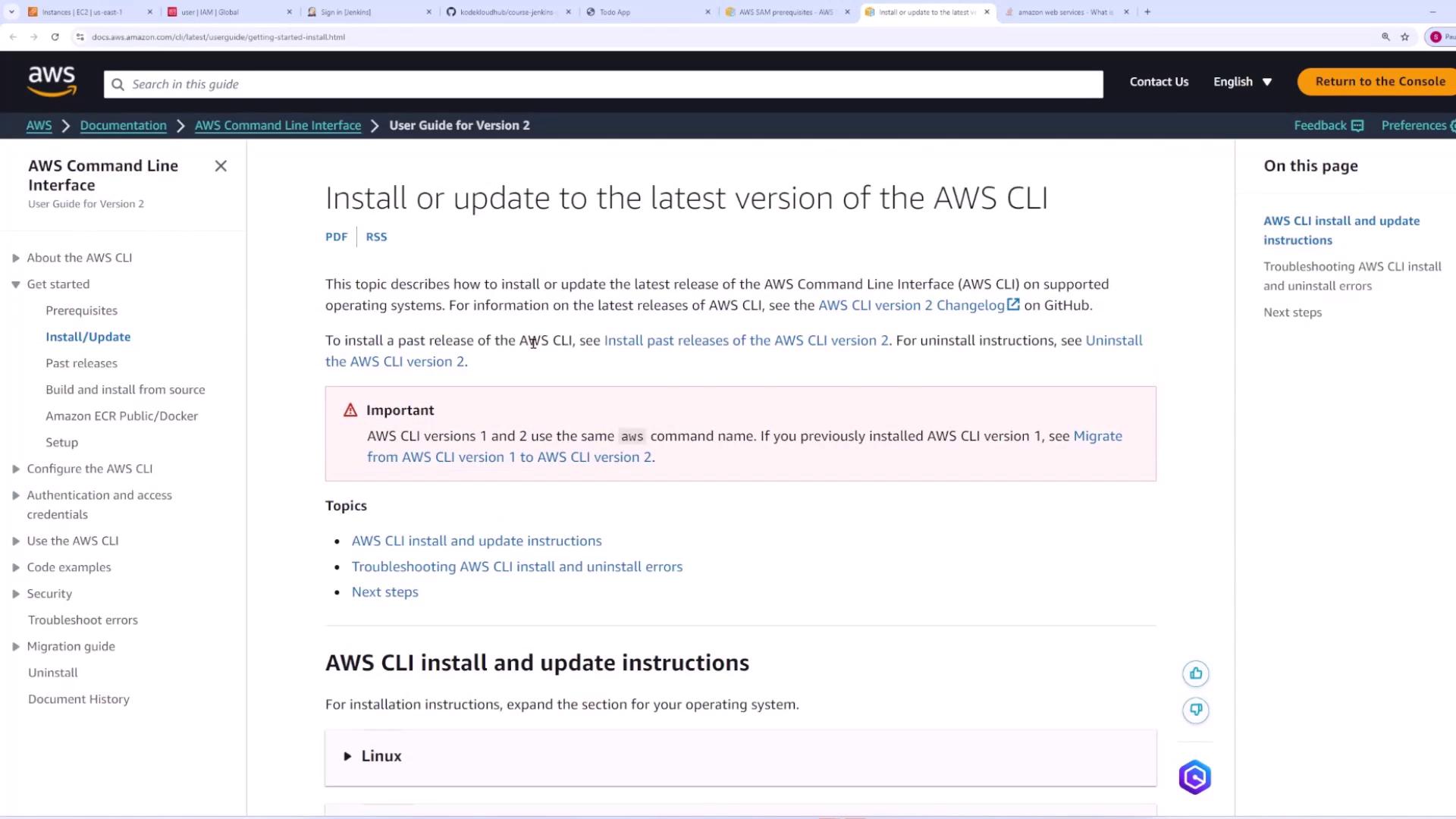The image size is (1456, 819).
Task: Switch to the Sign in Jenkins tab
Action: click(346, 12)
